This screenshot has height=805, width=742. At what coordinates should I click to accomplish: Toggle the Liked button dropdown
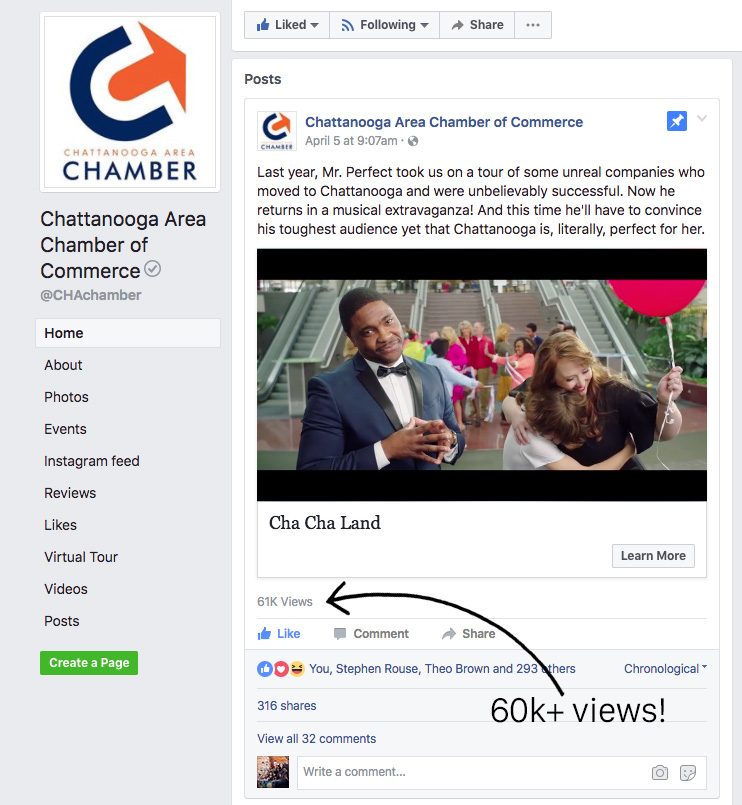coord(287,25)
